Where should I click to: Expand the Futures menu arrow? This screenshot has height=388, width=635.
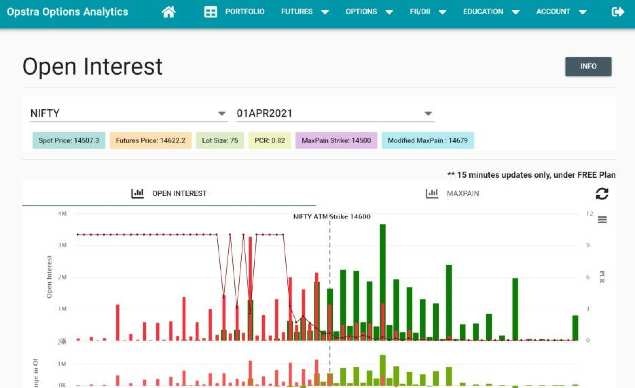coord(325,12)
